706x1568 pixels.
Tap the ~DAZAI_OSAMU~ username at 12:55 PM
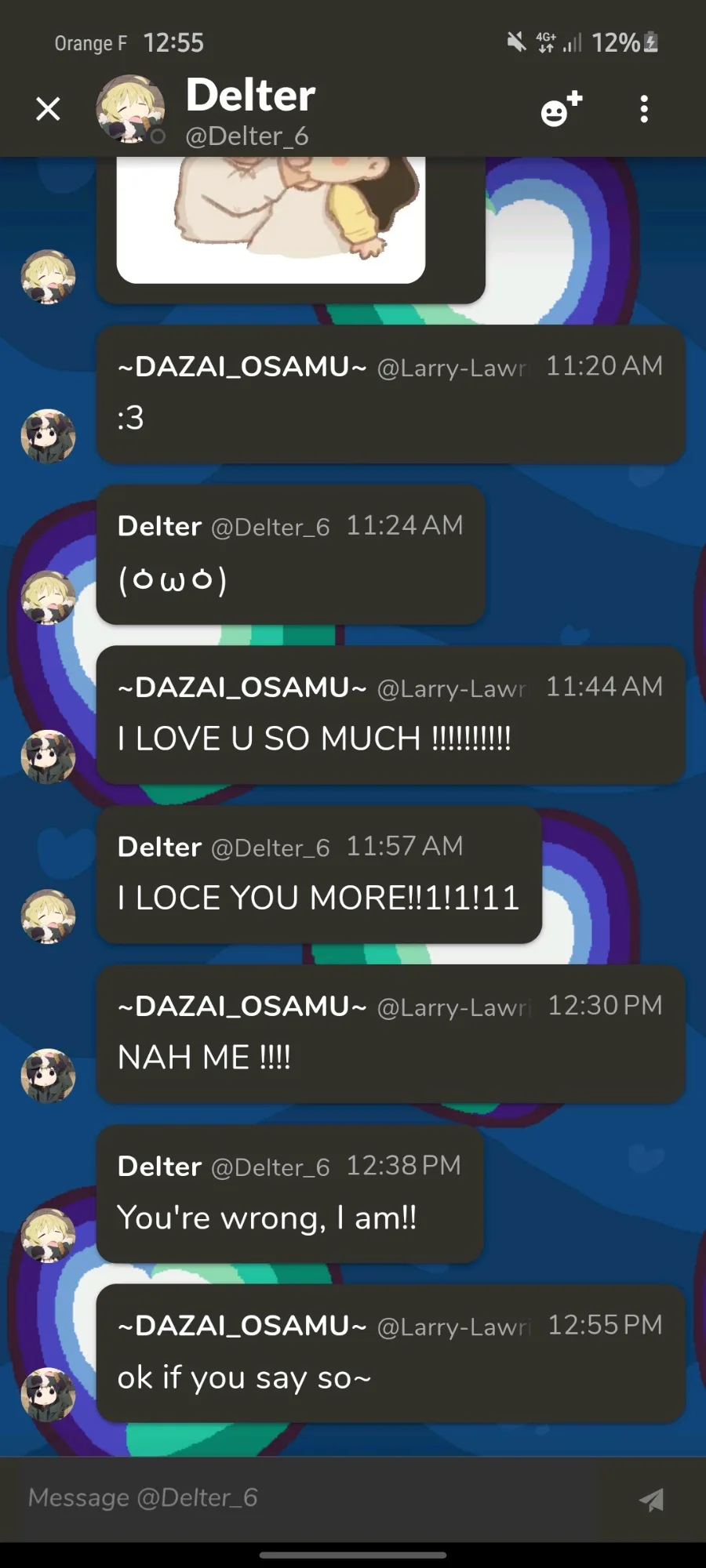coord(242,1325)
